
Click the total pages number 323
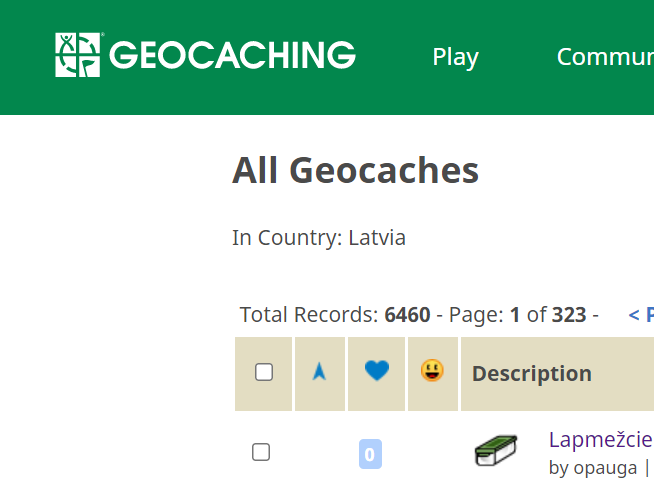[569, 315]
